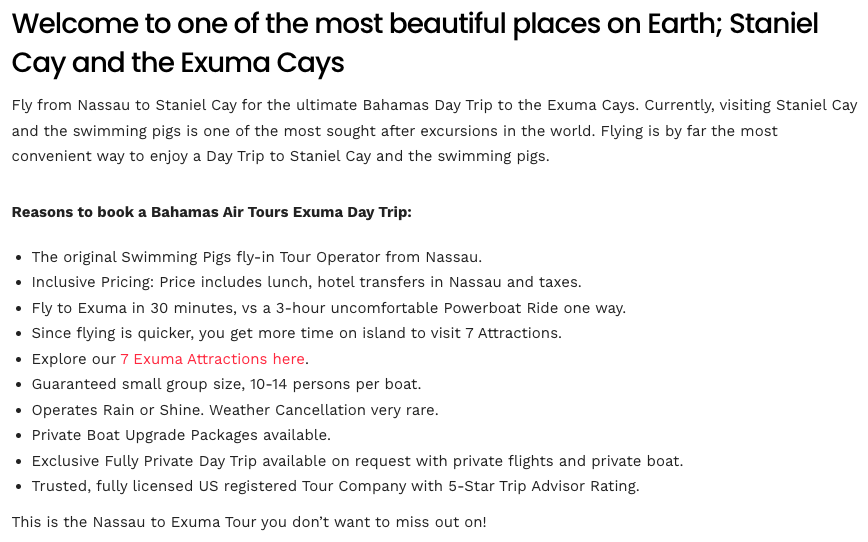Click the Since flying is quicker bullet

point(296,333)
